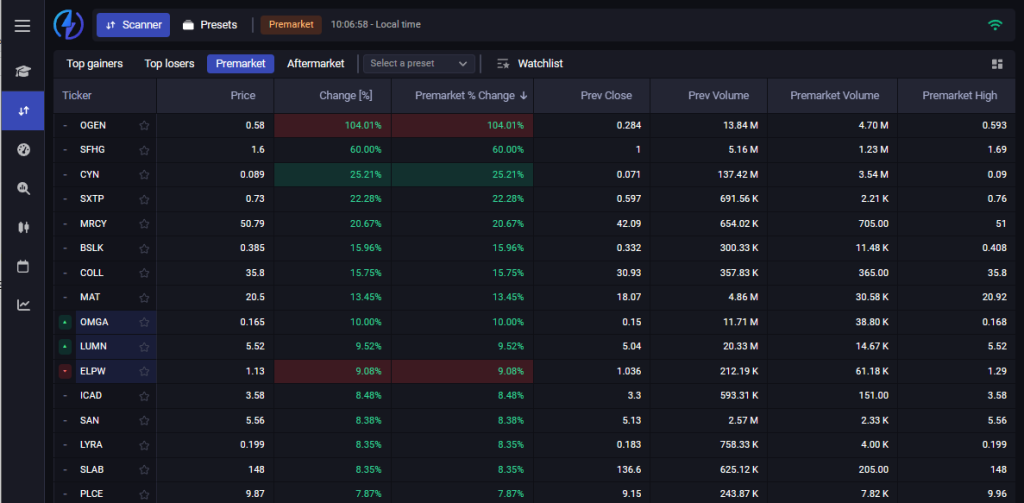Open the gauge dashboard sidebar icon
The image size is (1024, 503).
(24, 150)
